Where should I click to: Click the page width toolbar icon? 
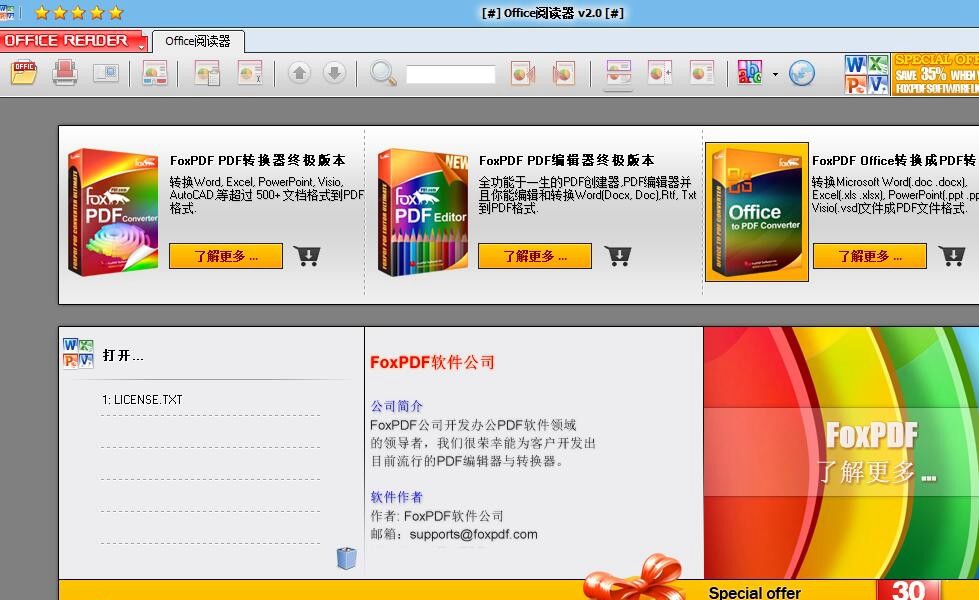tap(659, 73)
